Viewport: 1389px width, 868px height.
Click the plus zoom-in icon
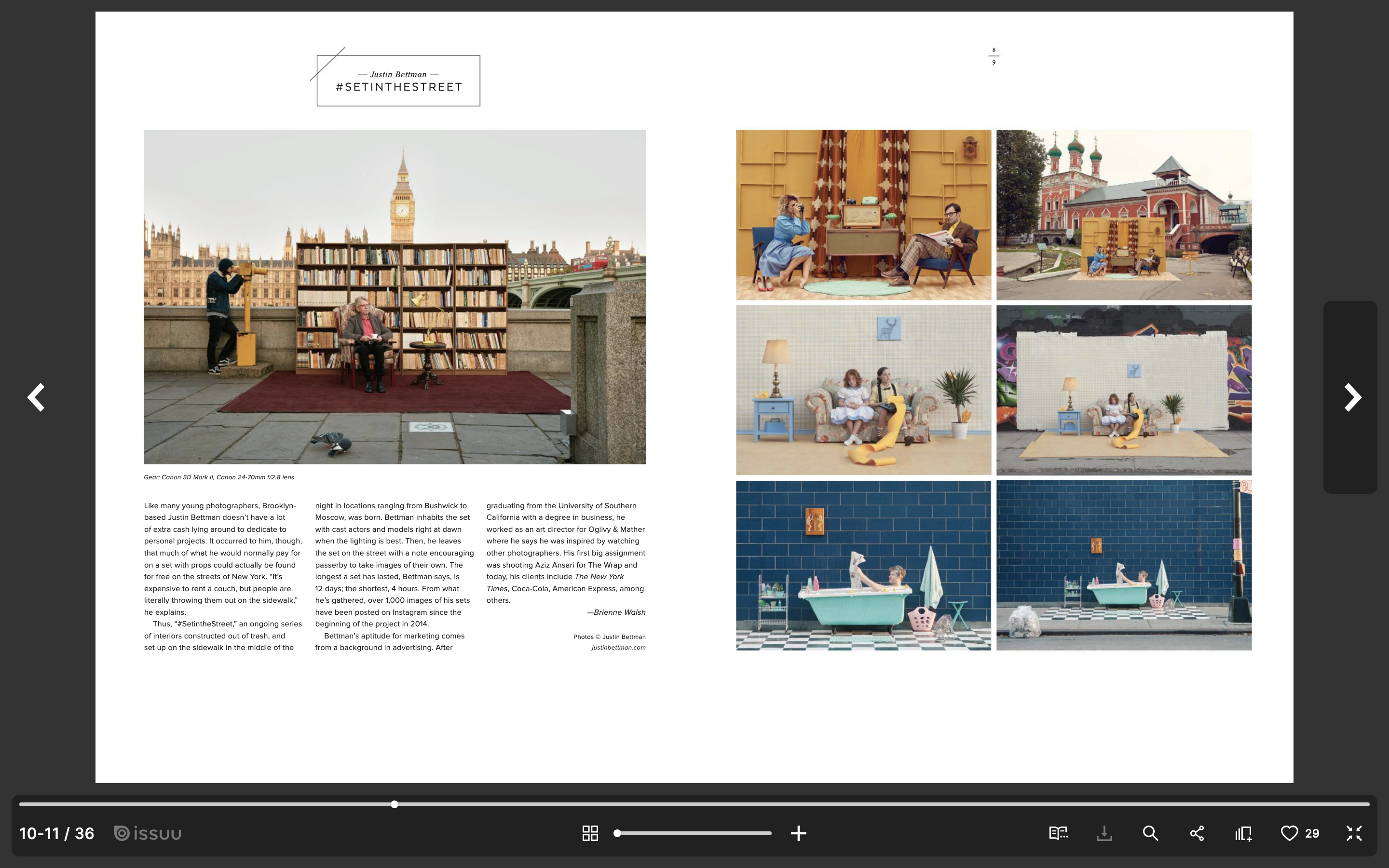[798, 833]
